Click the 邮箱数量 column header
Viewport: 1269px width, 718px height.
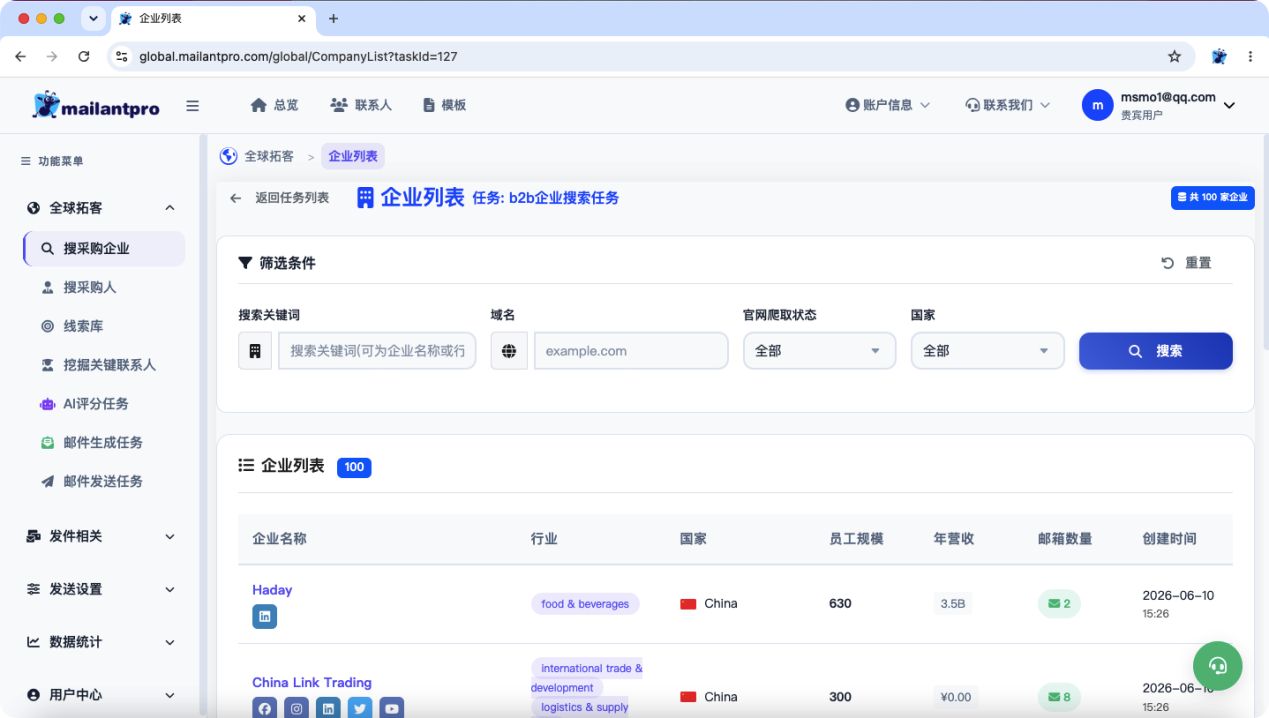click(x=1065, y=538)
